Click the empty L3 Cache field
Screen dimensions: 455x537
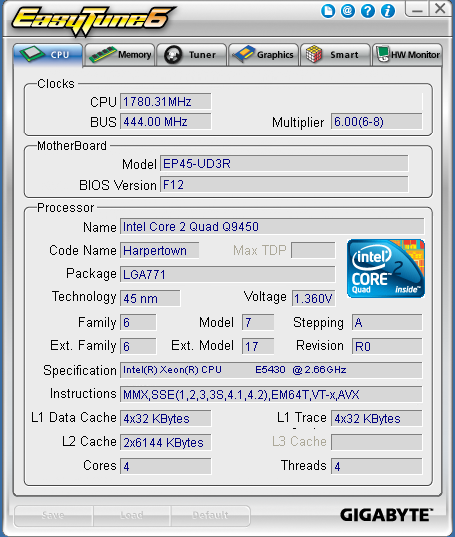tap(376, 442)
